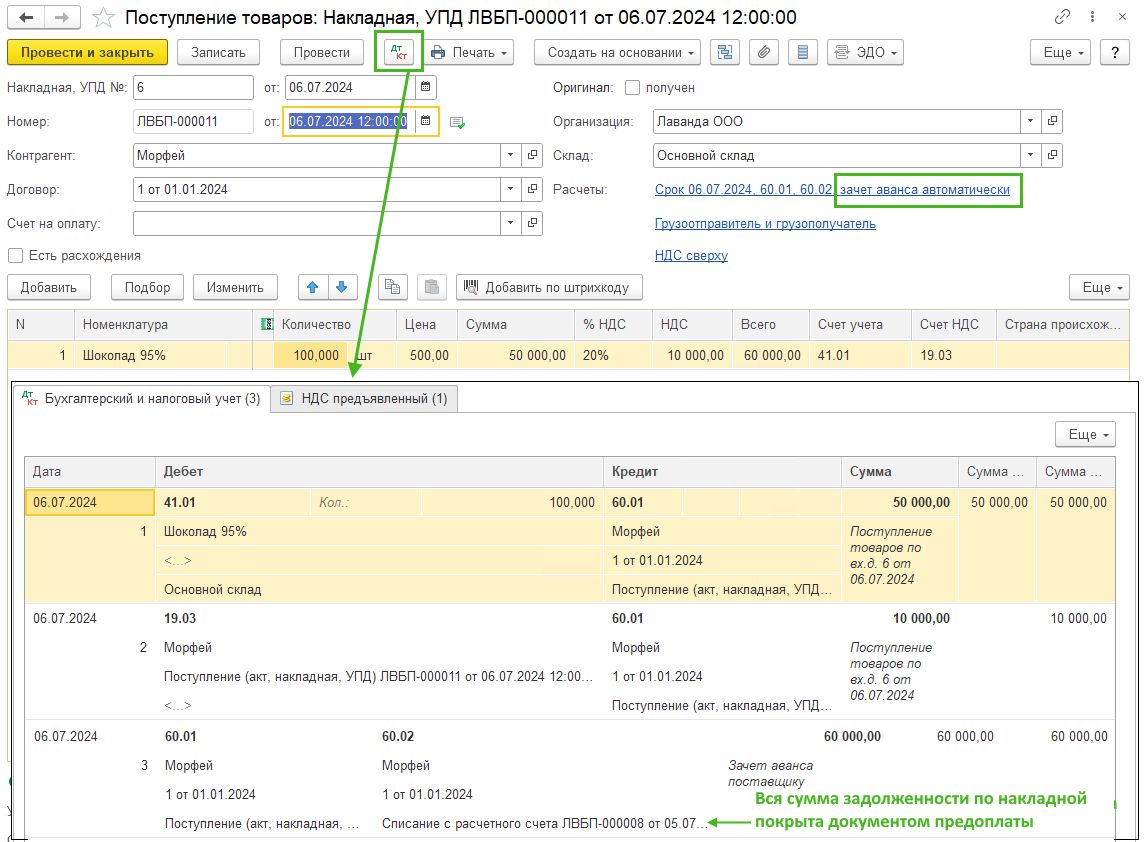Switch to НДС предъявленный tab
The width and height of the screenshot is (1148, 842).
364,398
